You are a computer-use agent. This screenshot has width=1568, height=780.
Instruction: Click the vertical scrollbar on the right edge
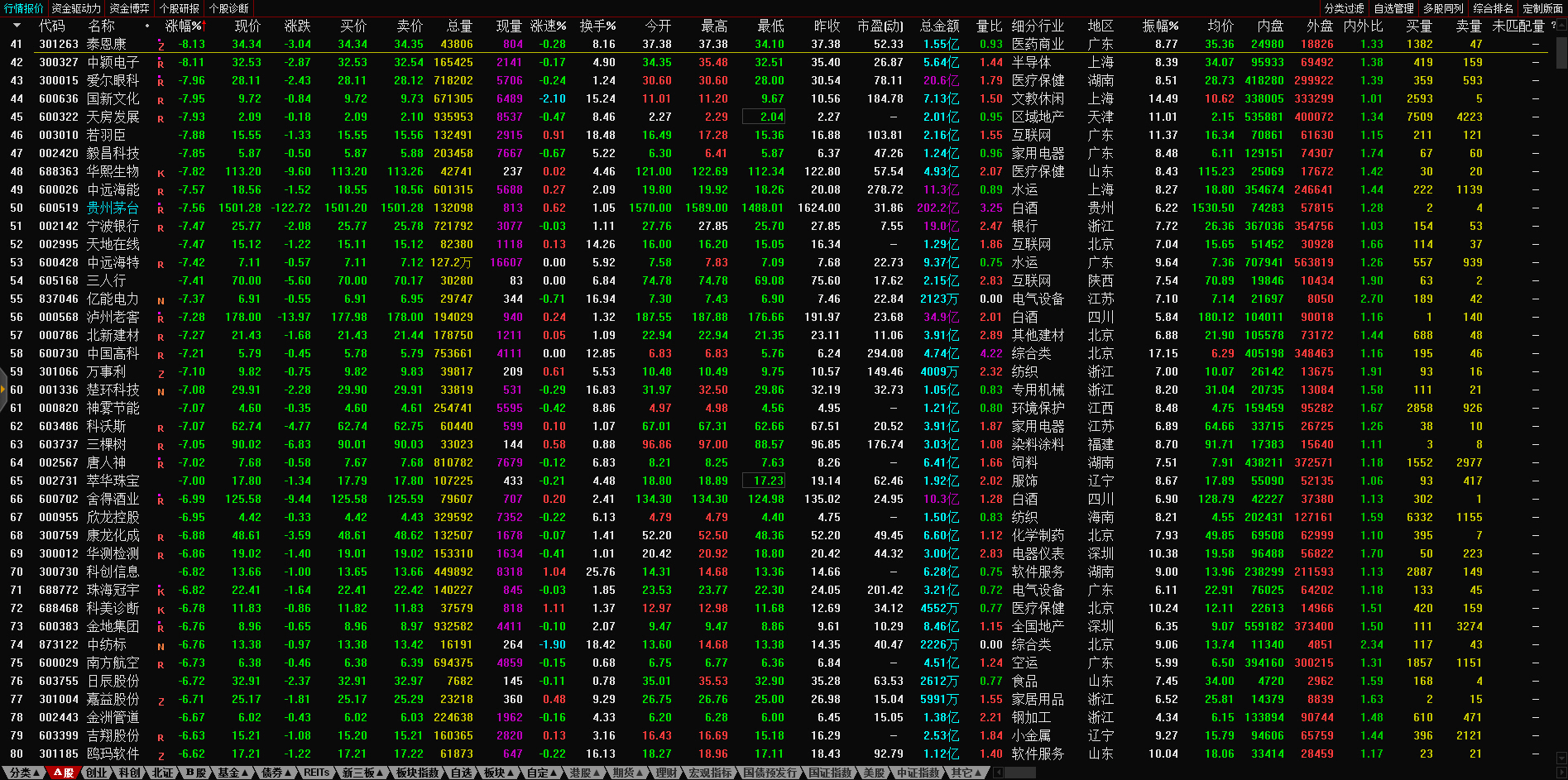click(x=1561, y=50)
